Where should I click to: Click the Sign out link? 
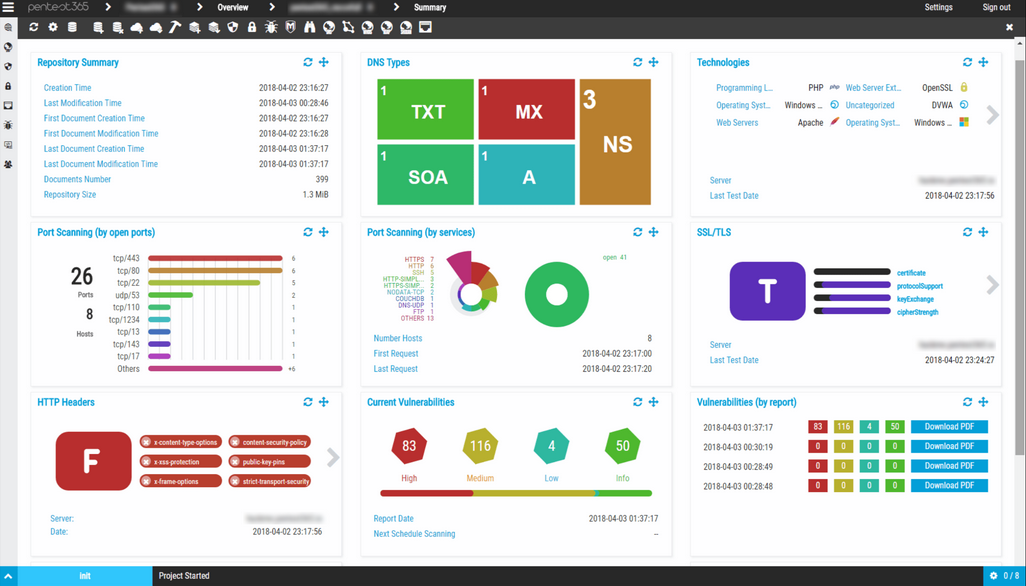click(996, 7)
